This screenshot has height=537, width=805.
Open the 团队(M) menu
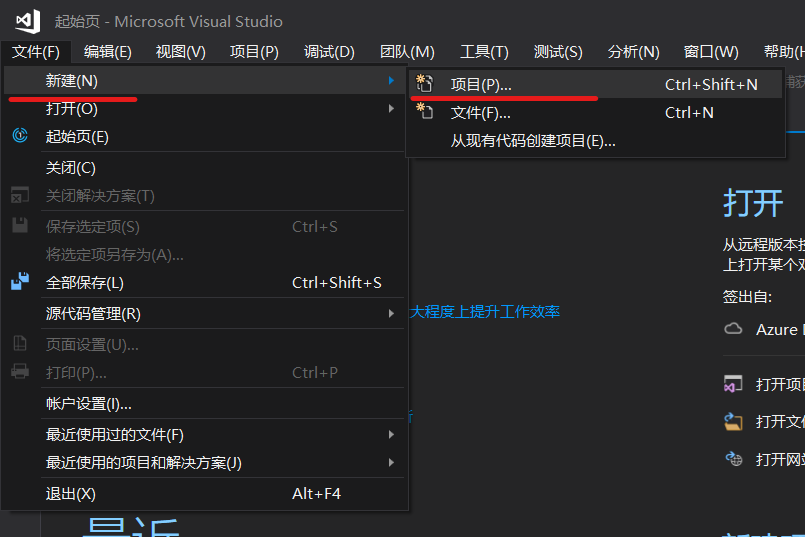click(x=407, y=52)
